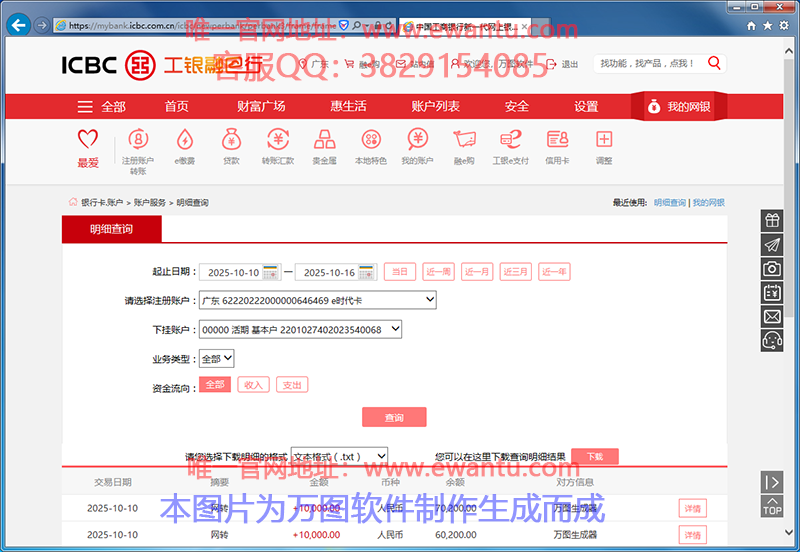The width and height of the screenshot is (800, 552).
Task: Open the 信用卡 icon
Action: point(557,139)
